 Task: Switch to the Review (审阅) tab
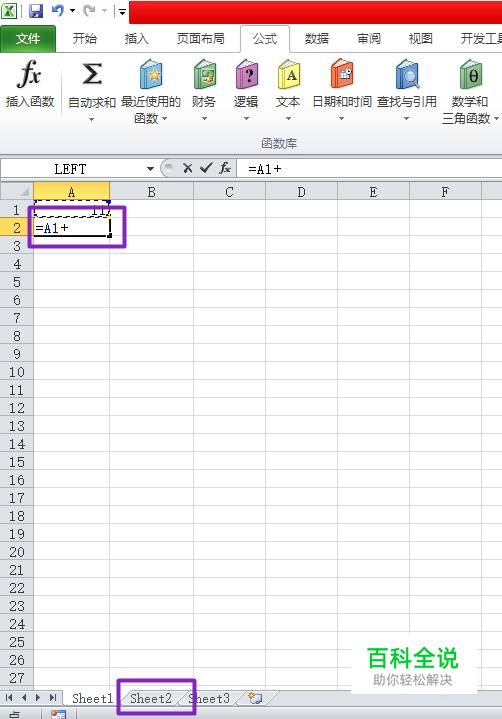[x=369, y=39]
